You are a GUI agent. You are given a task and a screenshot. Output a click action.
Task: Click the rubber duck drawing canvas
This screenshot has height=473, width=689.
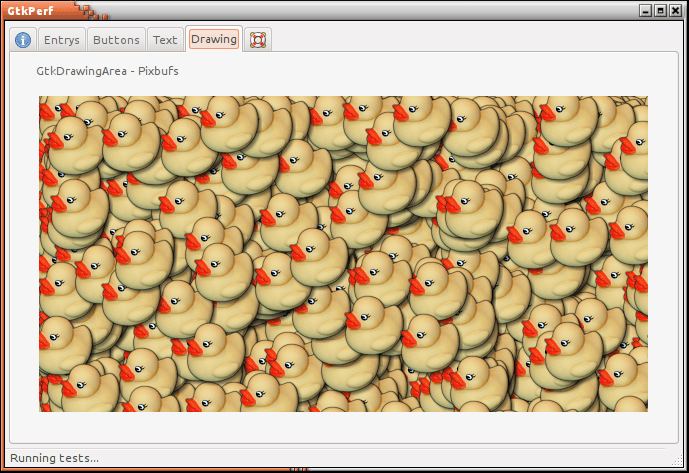pos(343,253)
